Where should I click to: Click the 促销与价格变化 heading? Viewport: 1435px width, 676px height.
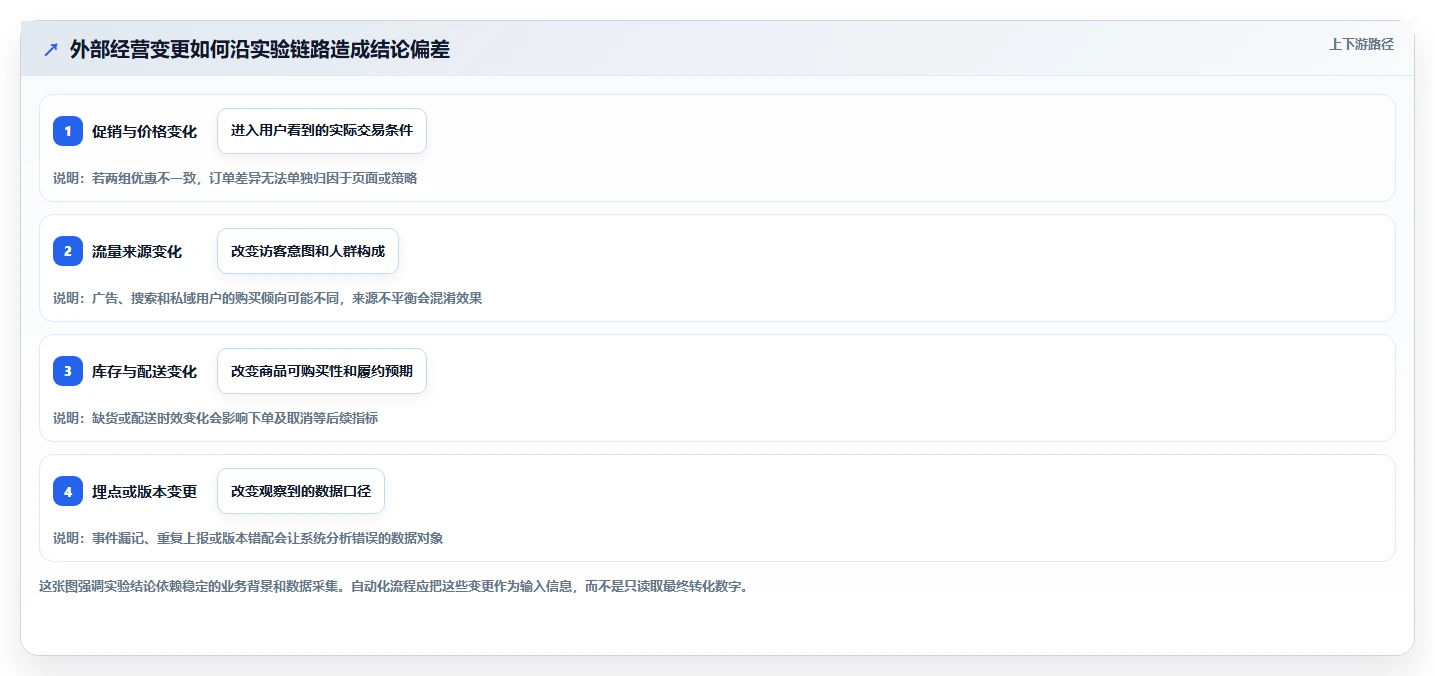(x=145, y=131)
